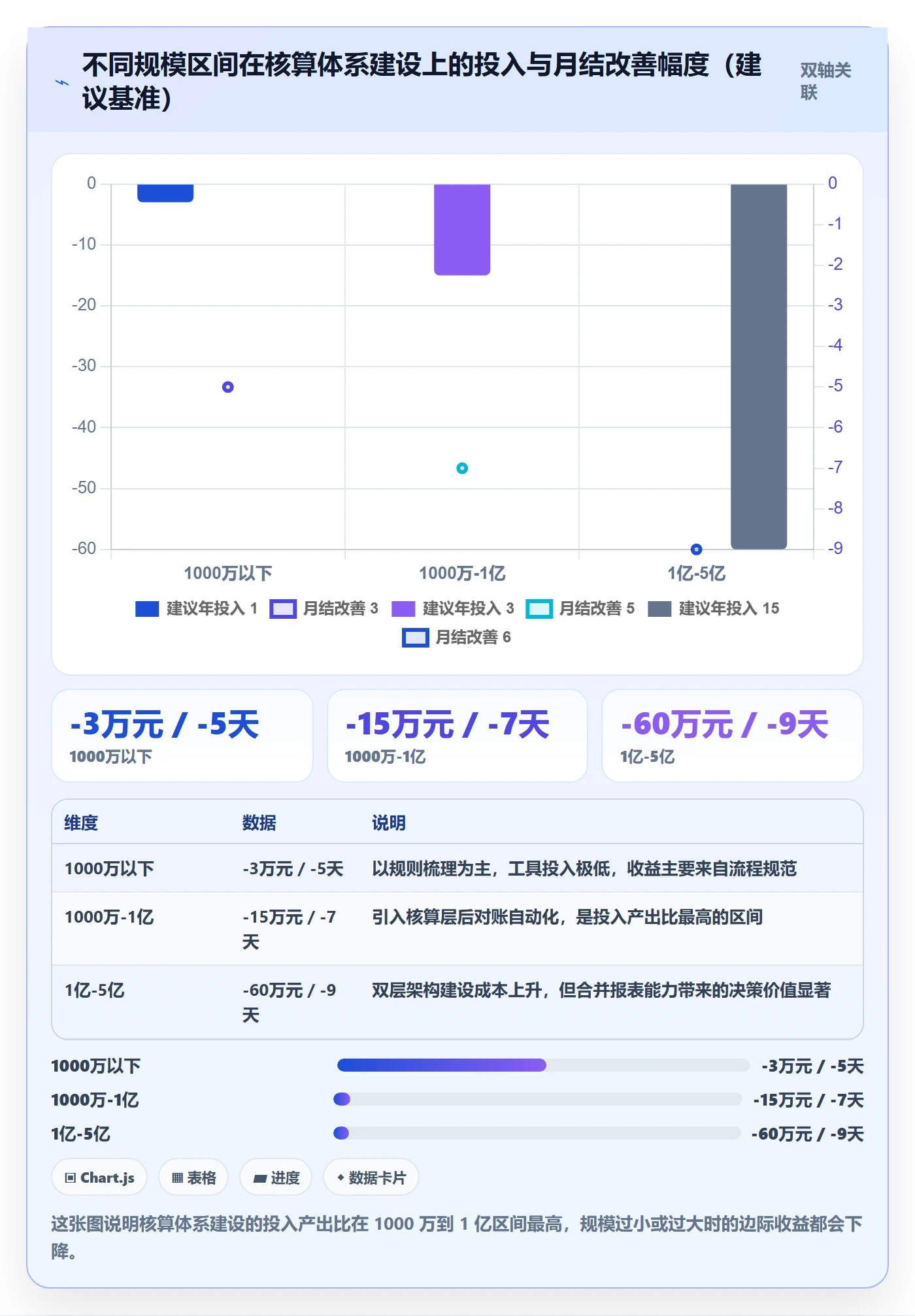Toggle the 月结改善 5 legend entry
The image size is (915, 1316).
580,608
